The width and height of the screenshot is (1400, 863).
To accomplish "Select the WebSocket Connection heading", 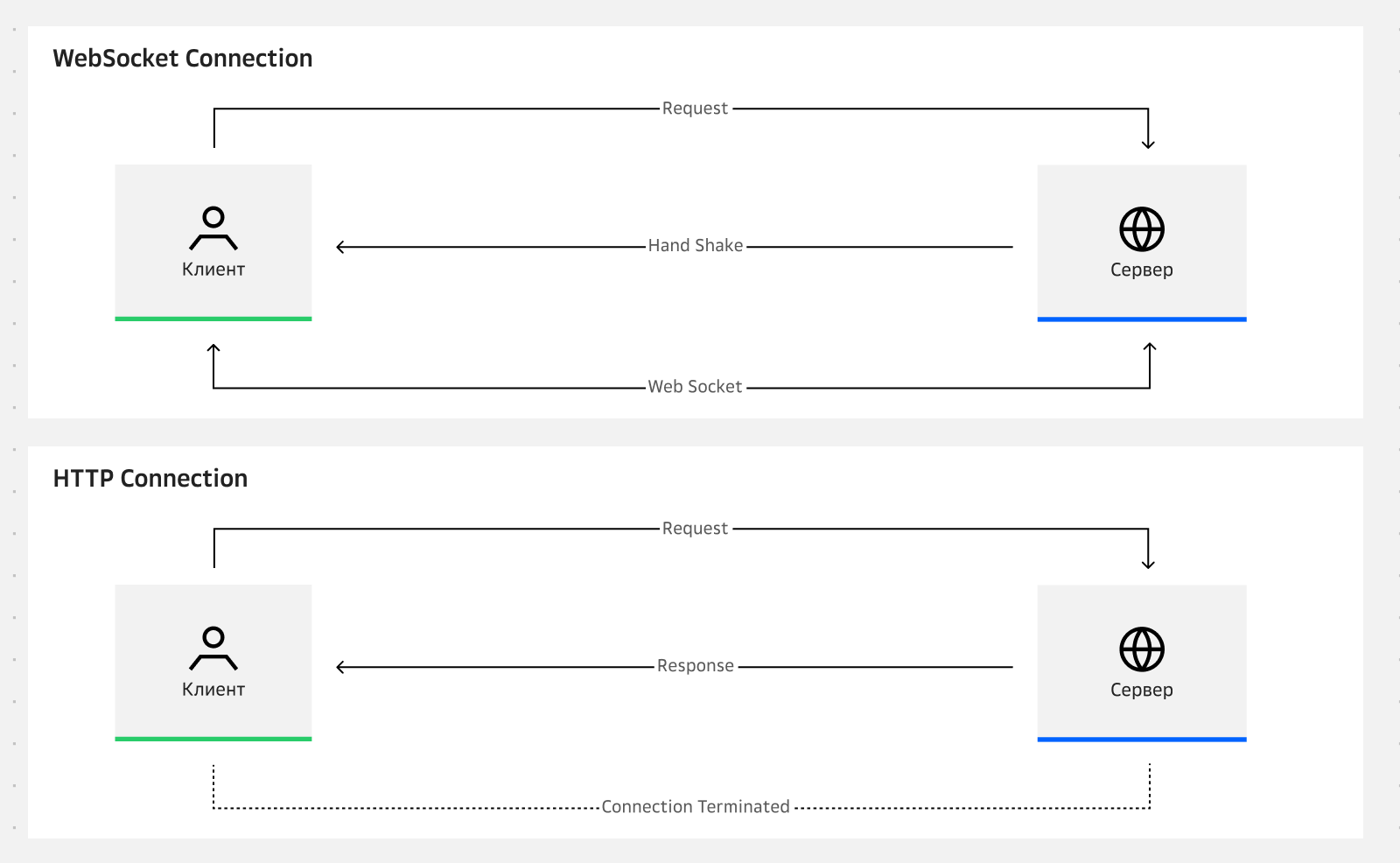I will point(183,59).
